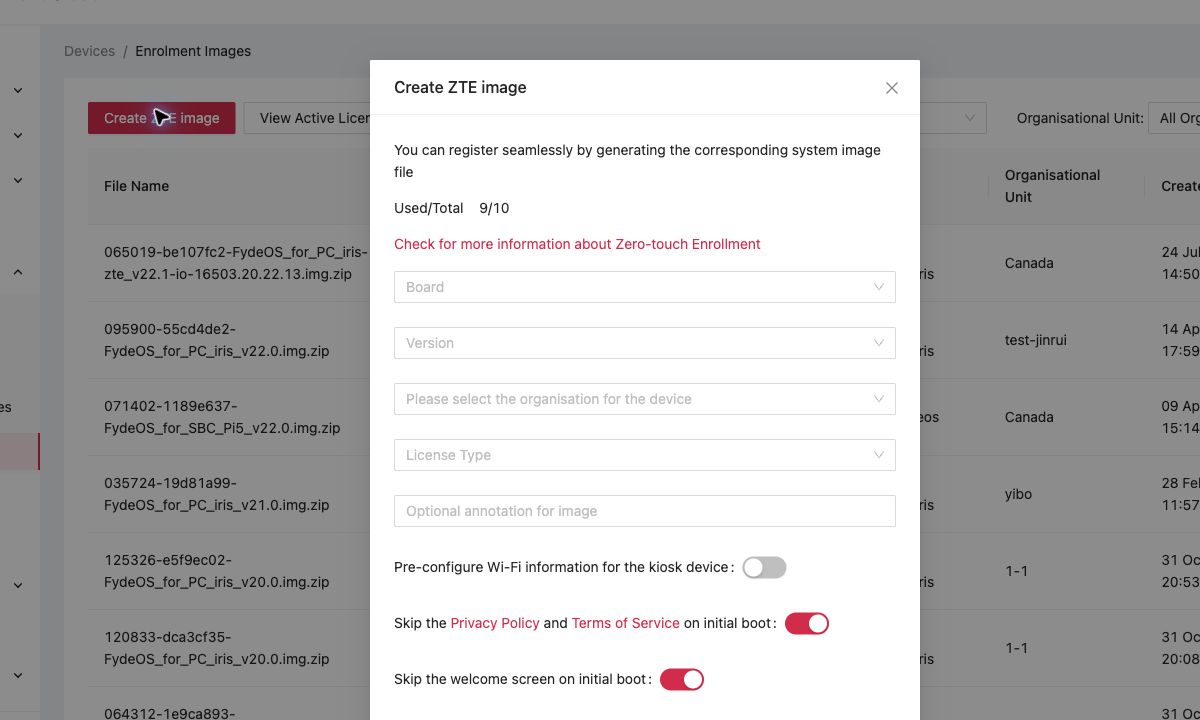The width and height of the screenshot is (1200, 720).
Task: Open the Privacy Policy link
Action: point(495,623)
